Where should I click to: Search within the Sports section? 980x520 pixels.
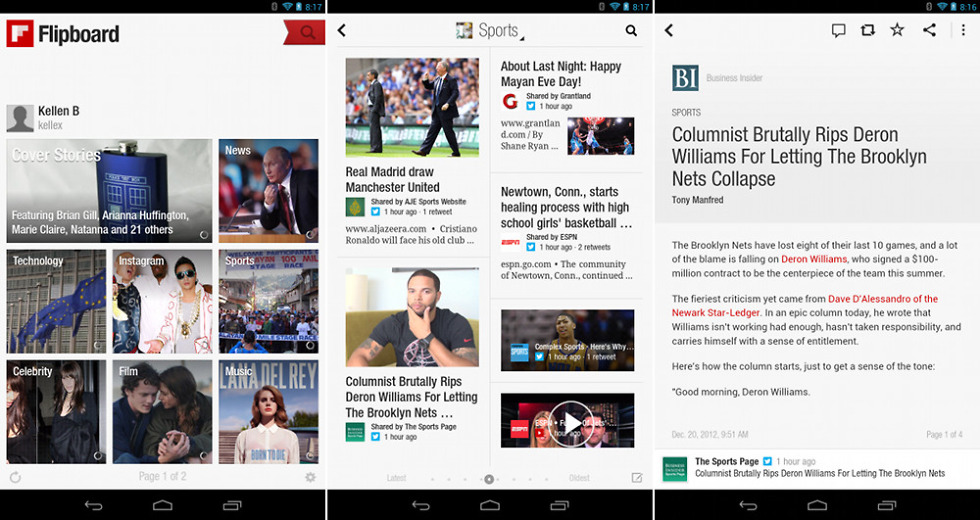pyautogui.click(x=631, y=30)
